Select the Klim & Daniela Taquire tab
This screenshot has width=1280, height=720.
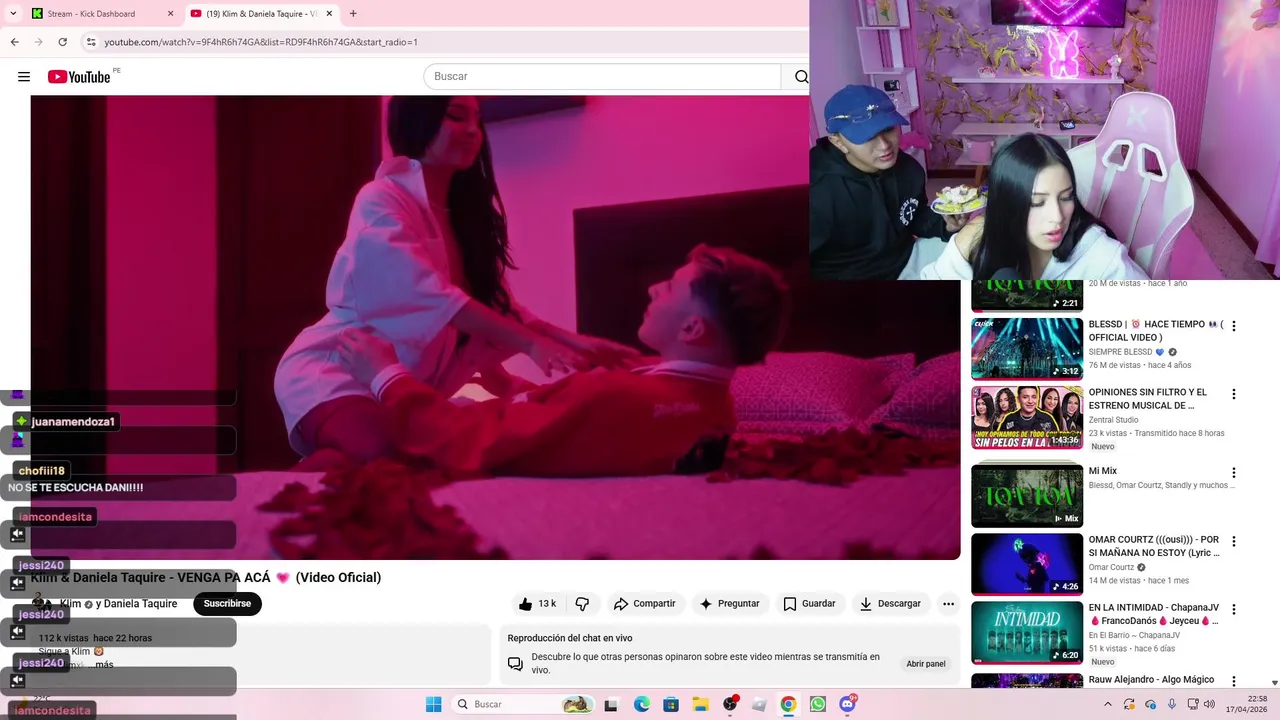point(262,14)
